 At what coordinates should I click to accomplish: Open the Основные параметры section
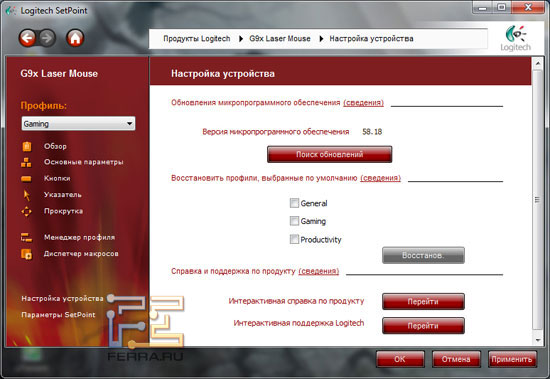coord(83,162)
